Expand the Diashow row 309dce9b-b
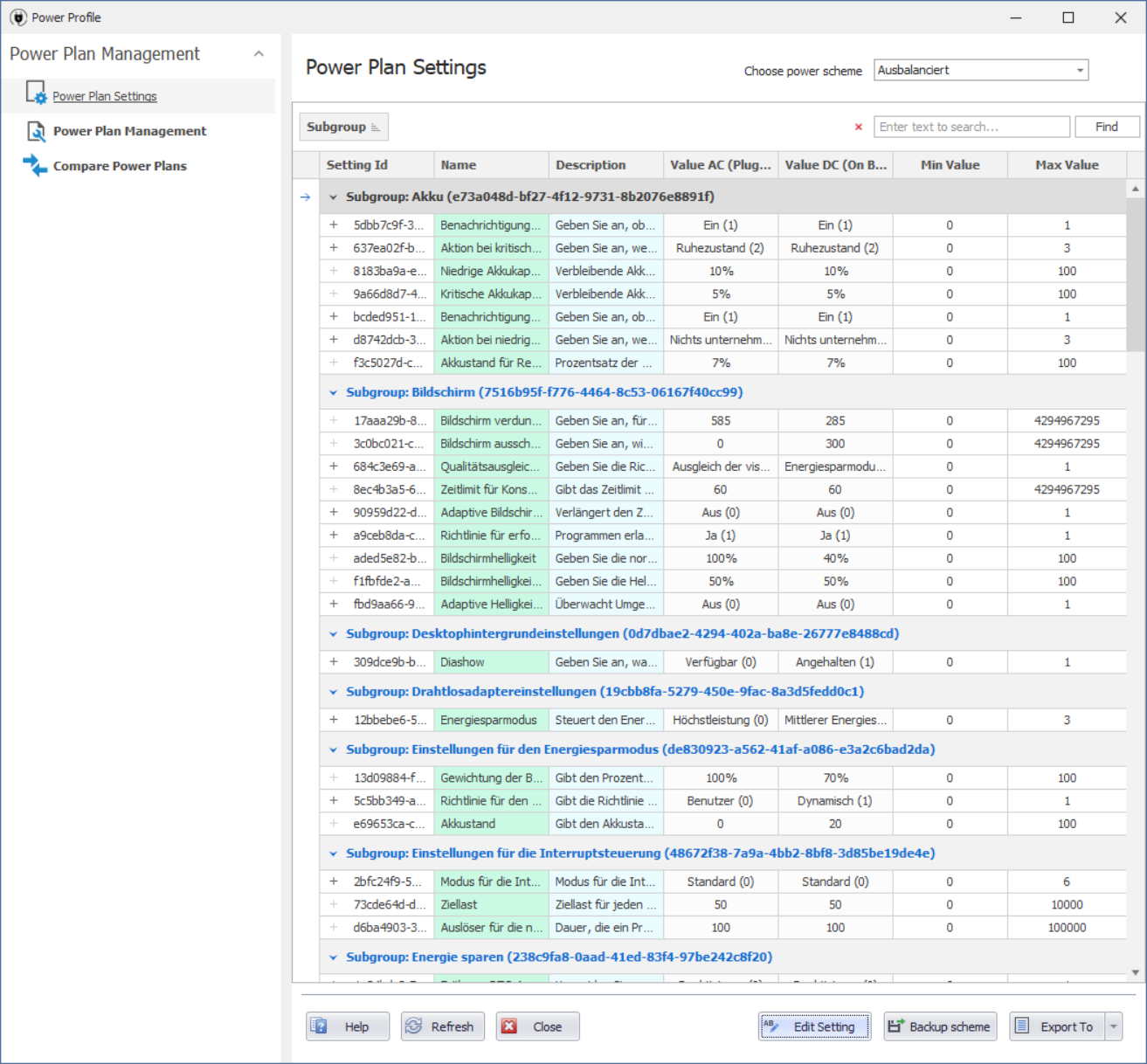The width and height of the screenshot is (1147, 1064). point(334,662)
